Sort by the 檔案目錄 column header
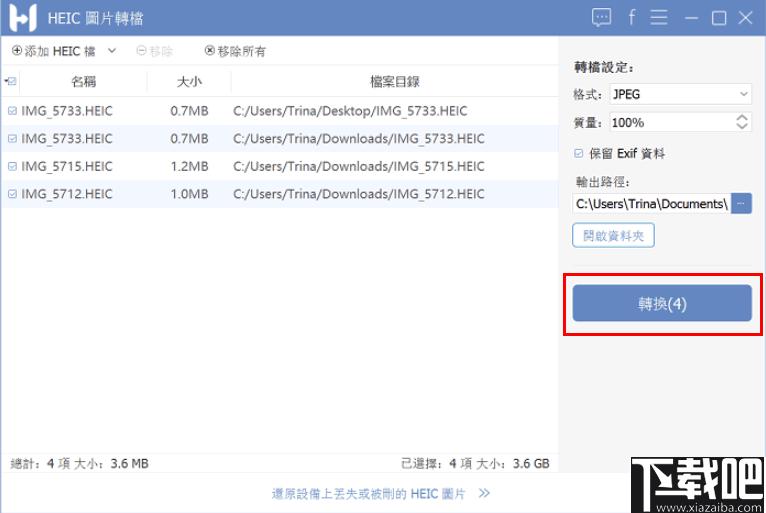766x513 pixels. pos(395,81)
